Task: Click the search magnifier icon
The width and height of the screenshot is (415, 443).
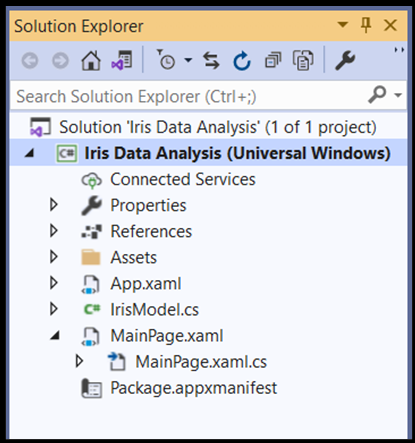Action: 377,95
